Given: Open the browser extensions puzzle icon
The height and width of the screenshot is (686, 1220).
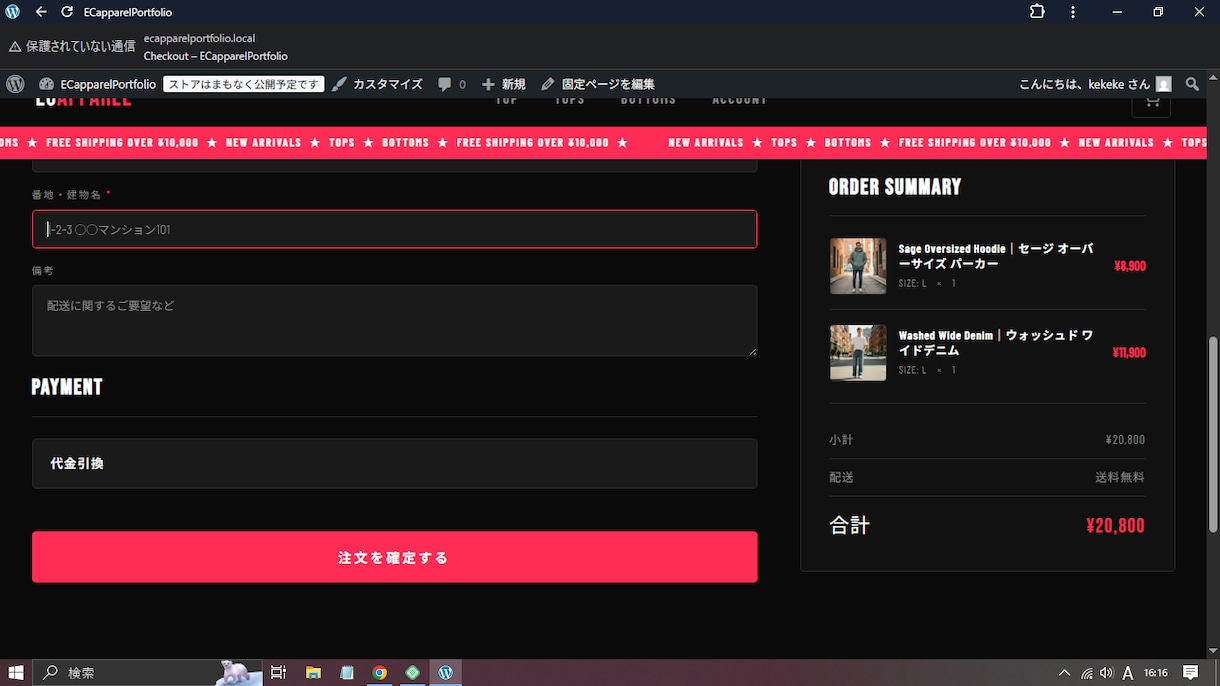Looking at the screenshot, I should [x=1037, y=12].
